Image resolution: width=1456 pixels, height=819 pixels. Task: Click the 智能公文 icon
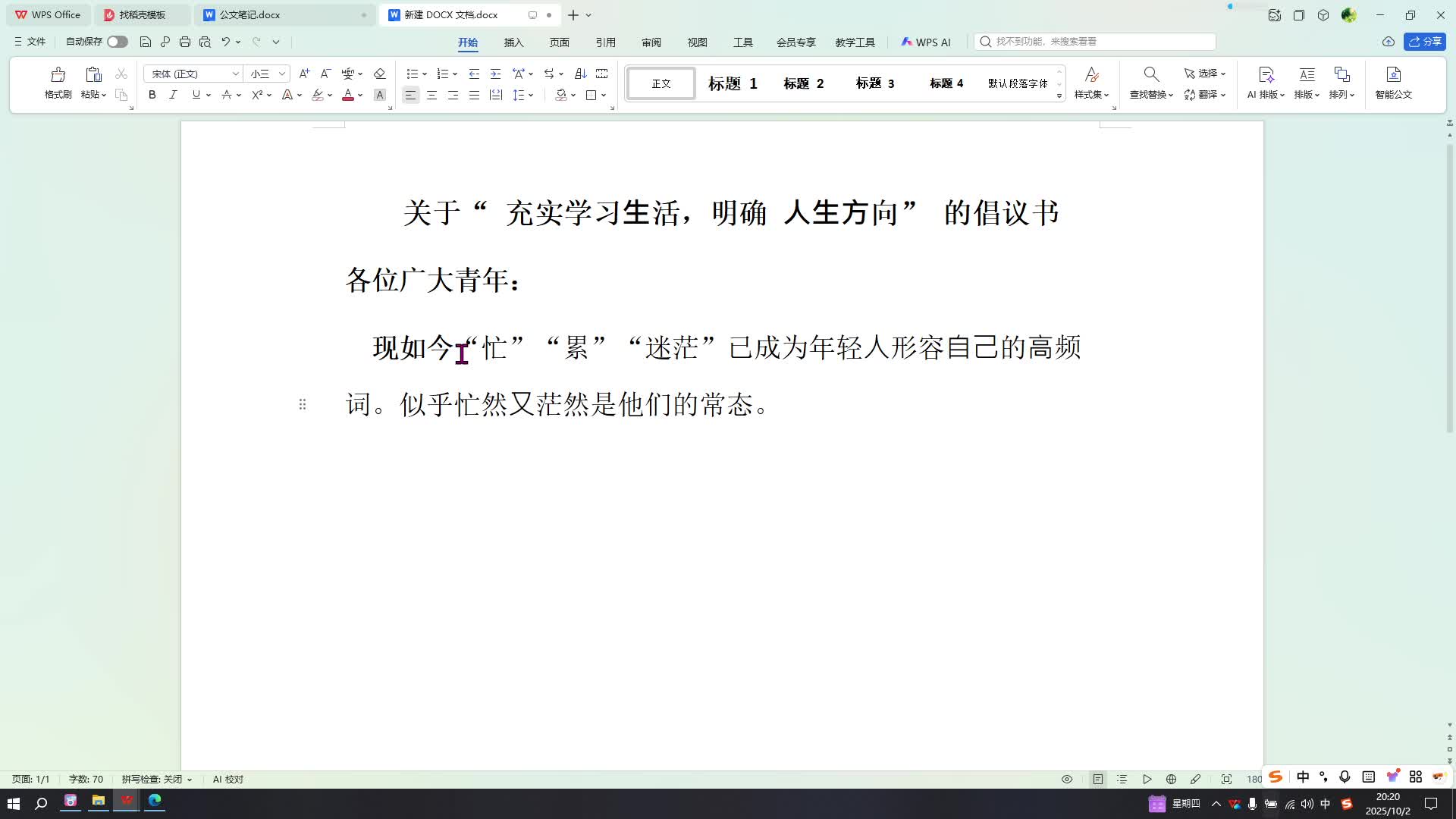point(1393,82)
